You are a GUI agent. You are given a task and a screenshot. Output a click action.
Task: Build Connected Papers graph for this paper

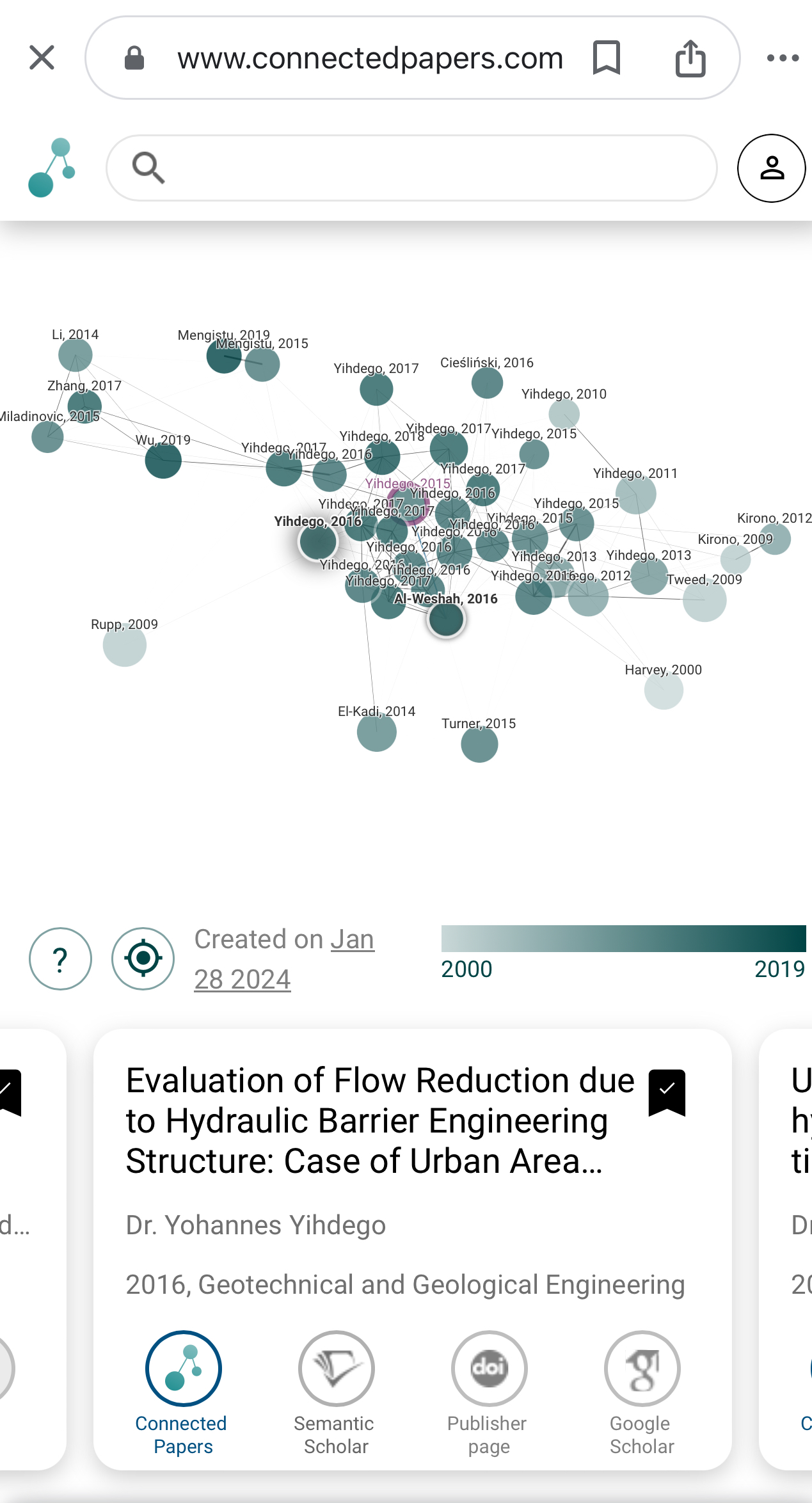183,1393
